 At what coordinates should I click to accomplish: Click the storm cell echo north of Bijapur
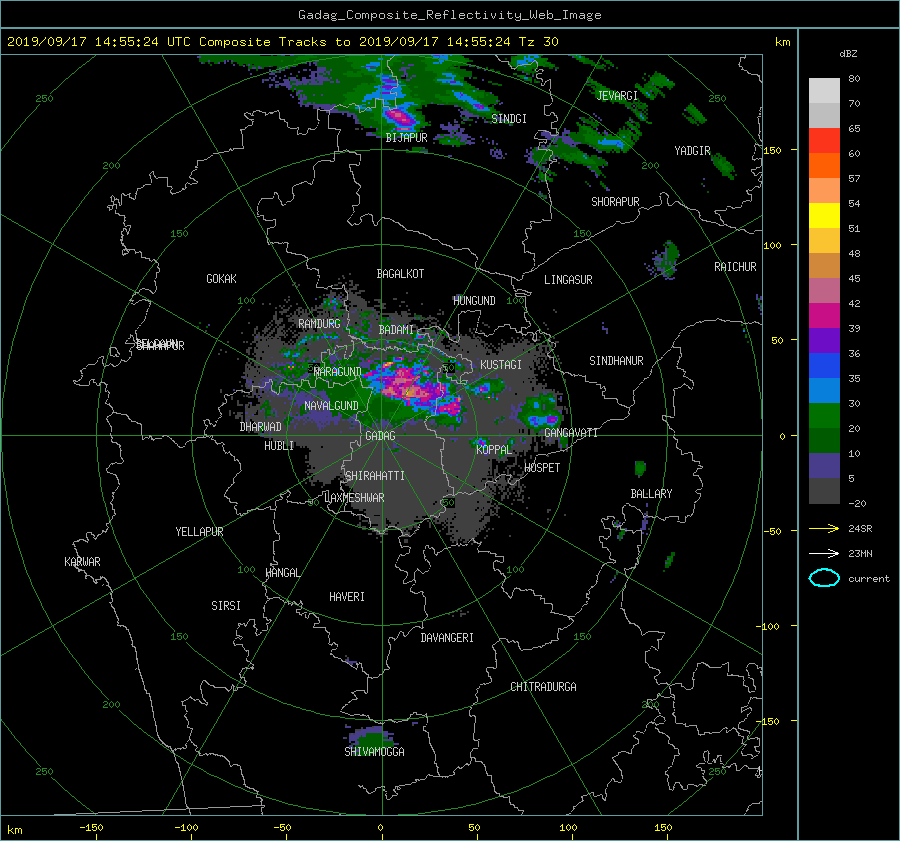point(400,117)
